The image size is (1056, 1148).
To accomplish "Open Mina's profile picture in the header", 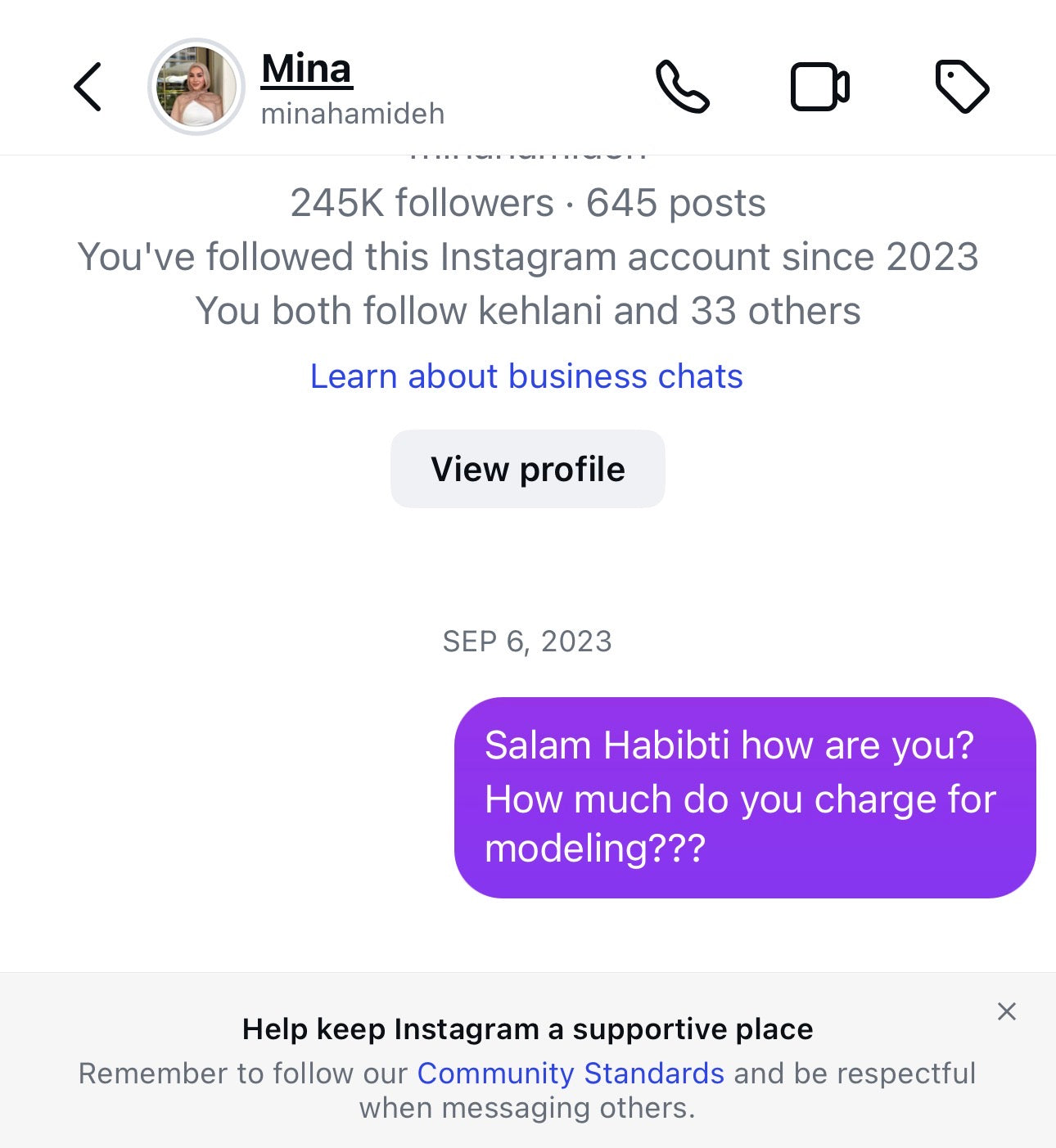I will pos(196,87).
